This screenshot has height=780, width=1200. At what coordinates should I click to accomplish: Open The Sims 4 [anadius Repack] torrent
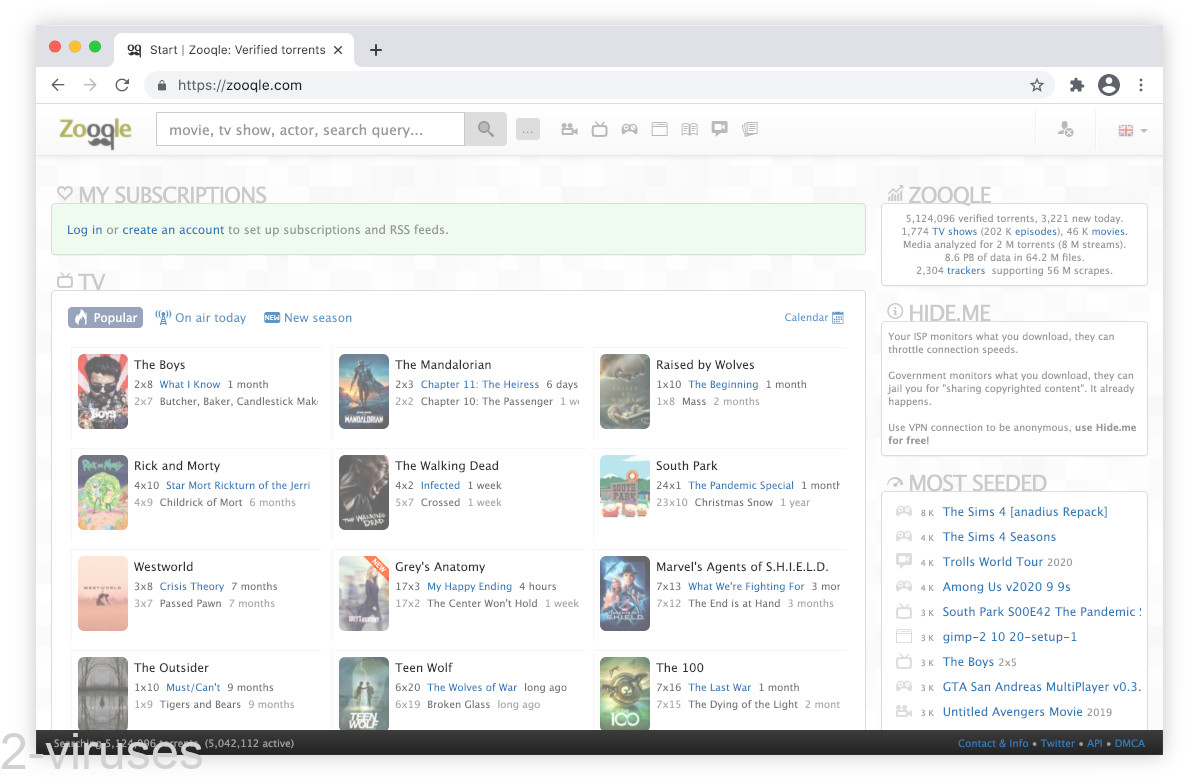(x=1025, y=511)
